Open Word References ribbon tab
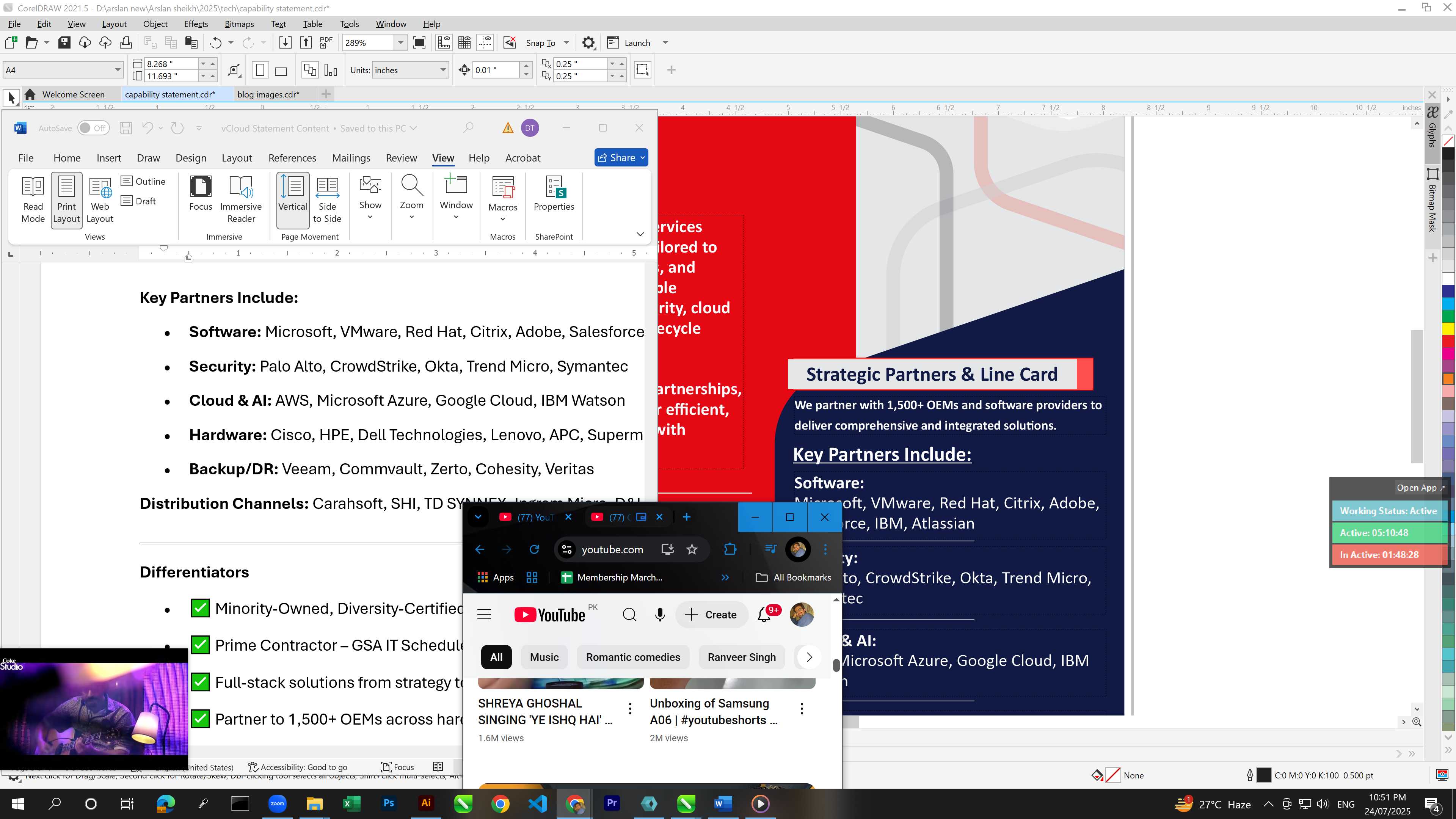Screen dimensions: 1456x819 click(x=292, y=158)
